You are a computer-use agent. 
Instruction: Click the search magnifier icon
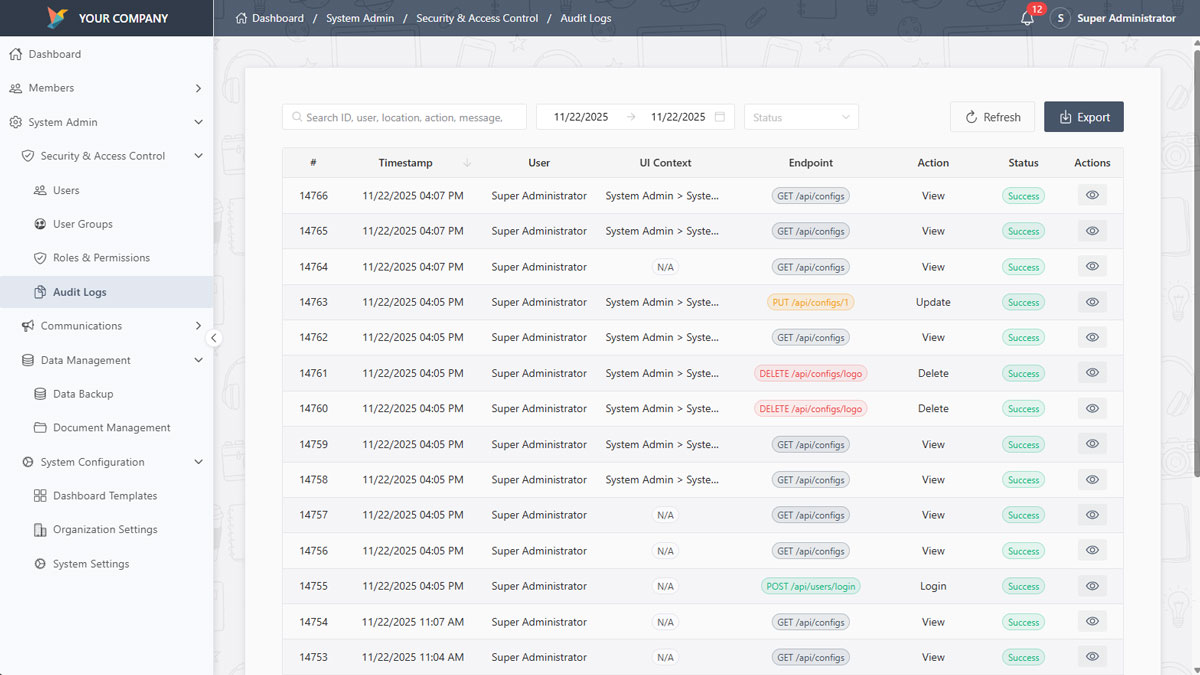[297, 117]
